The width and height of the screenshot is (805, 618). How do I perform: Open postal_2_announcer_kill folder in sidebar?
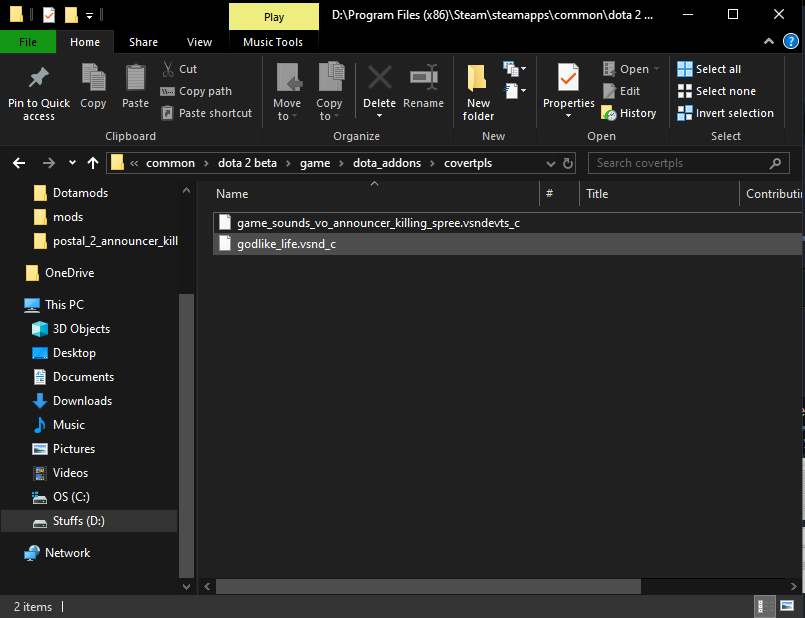pos(105,241)
